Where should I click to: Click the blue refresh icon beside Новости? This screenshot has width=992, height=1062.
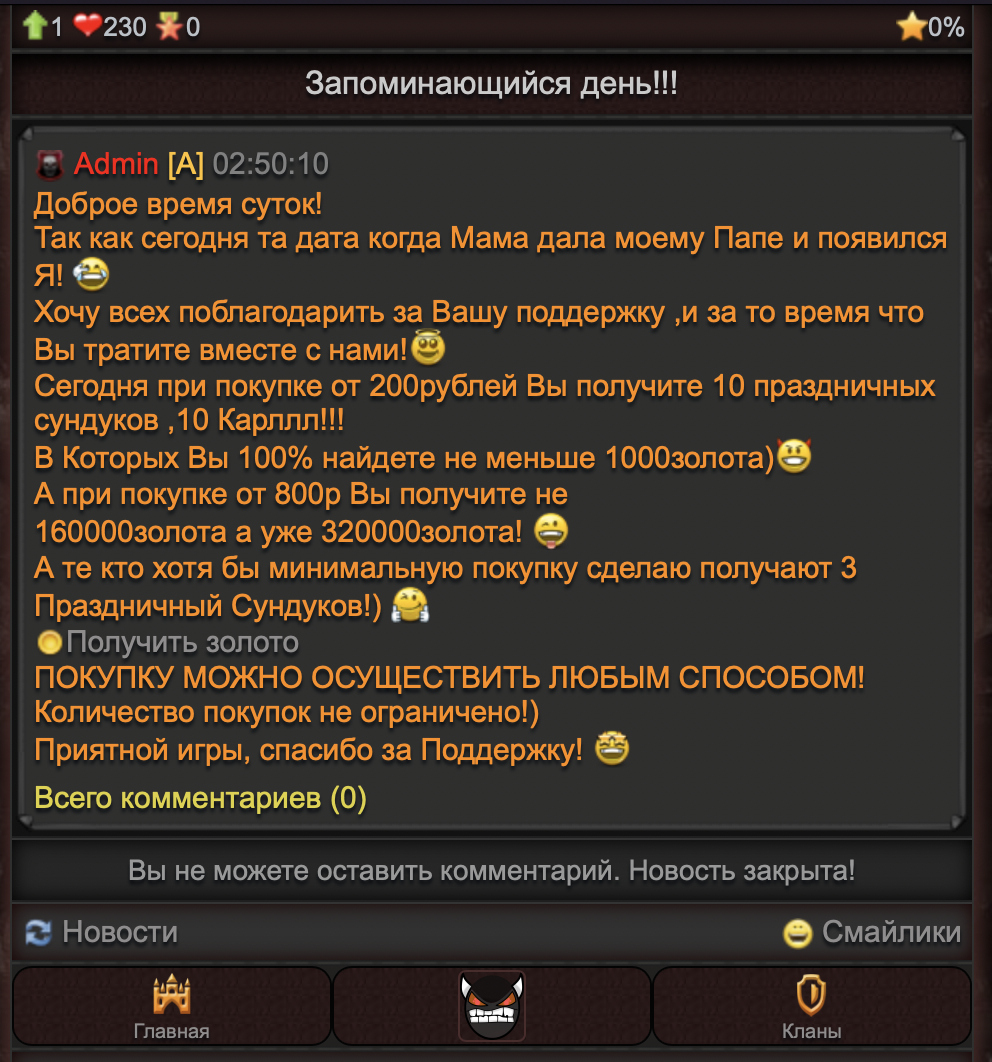[x=39, y=933]
